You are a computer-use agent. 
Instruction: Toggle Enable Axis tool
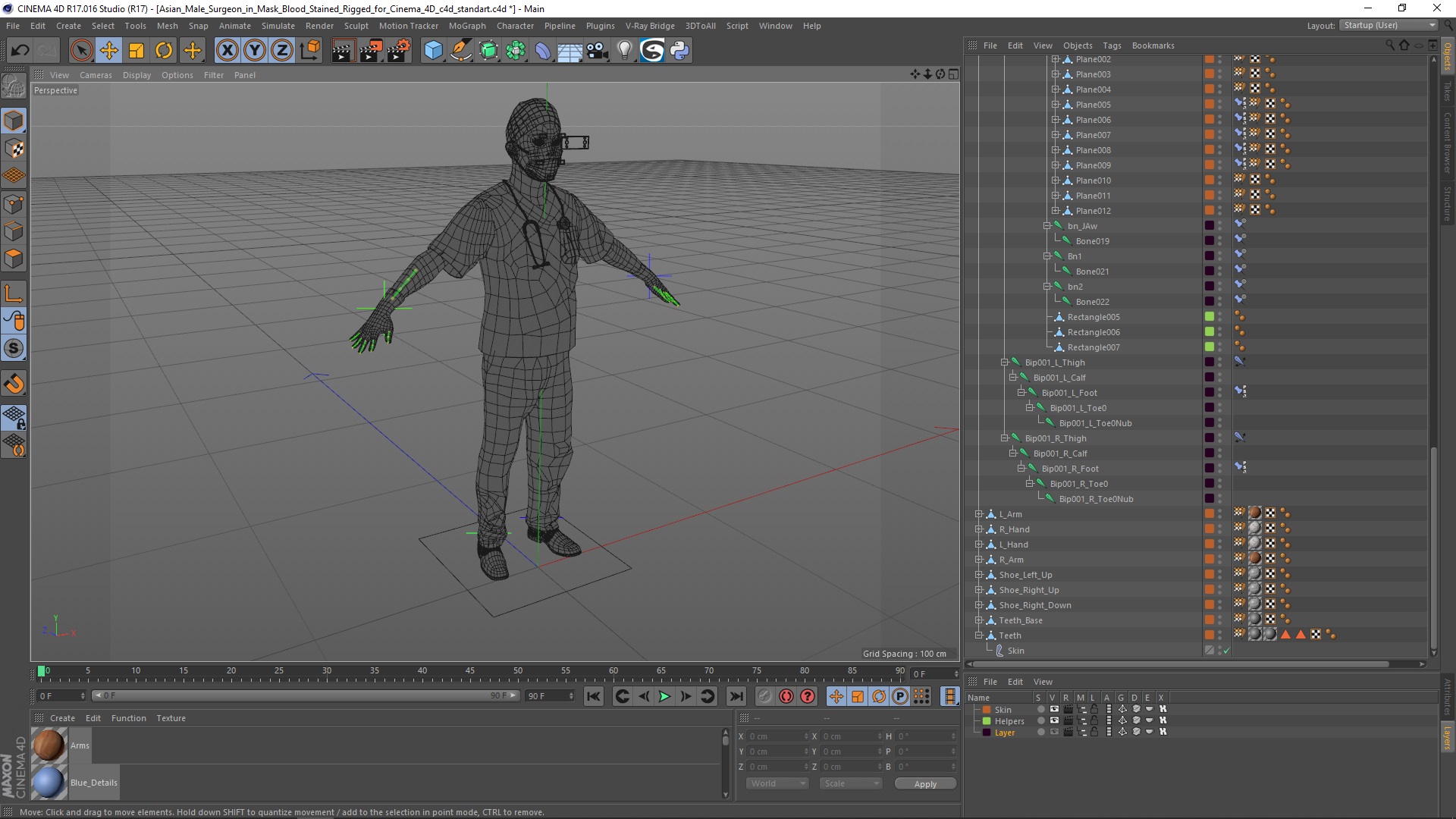coord(14,293)
